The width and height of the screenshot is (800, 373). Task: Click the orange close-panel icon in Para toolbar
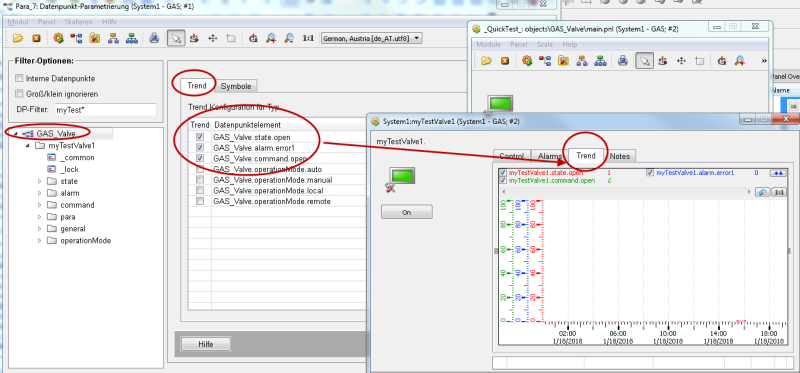(36, 38)
